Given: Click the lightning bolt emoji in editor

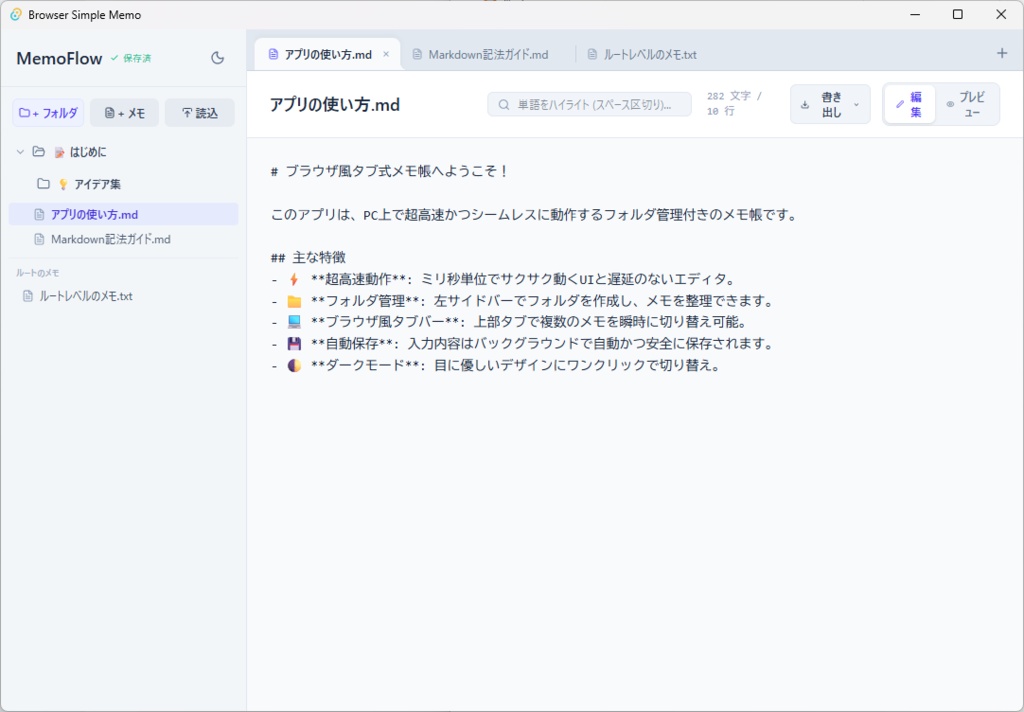Looking at the screenshot, I should 294,279.
